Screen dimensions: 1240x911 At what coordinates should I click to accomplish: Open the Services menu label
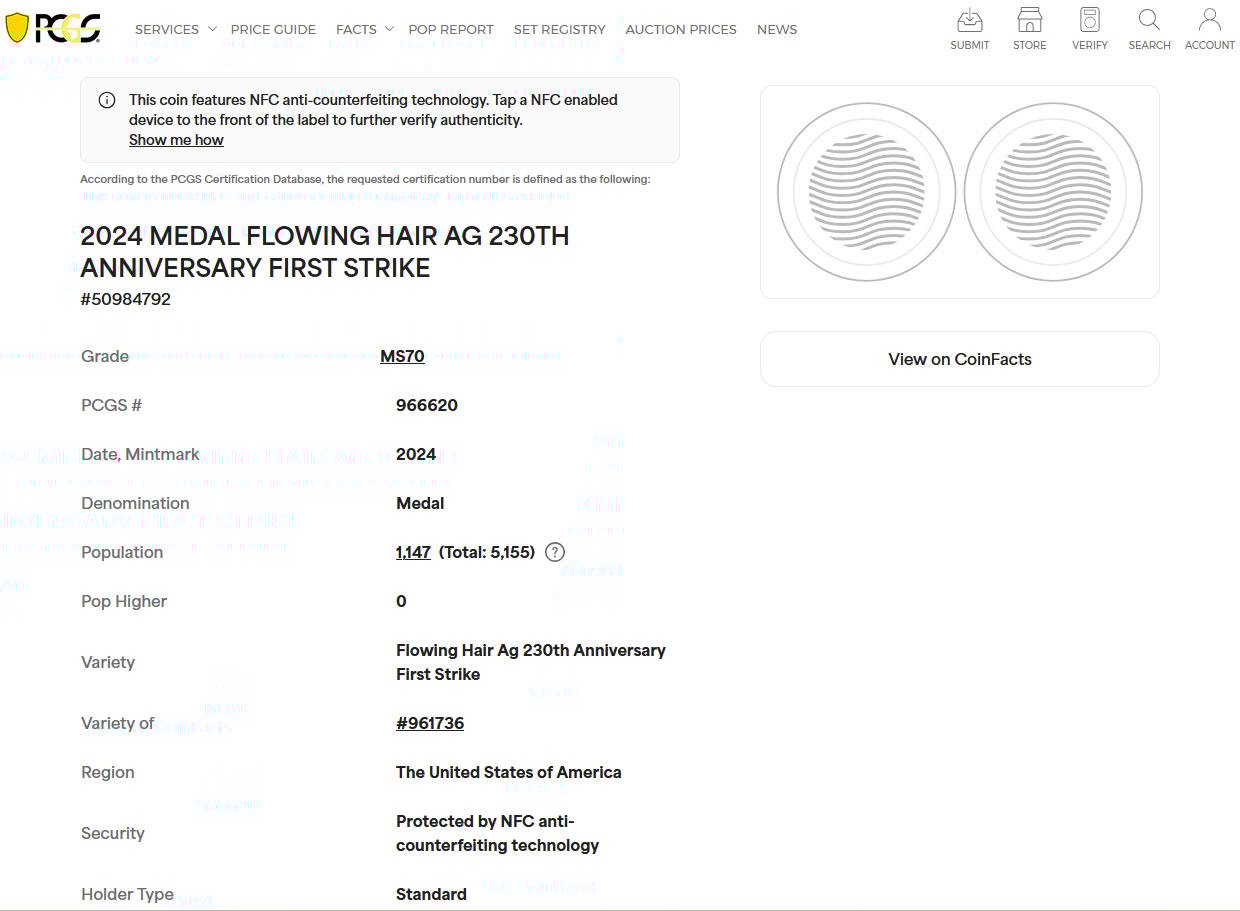[167, 29]
